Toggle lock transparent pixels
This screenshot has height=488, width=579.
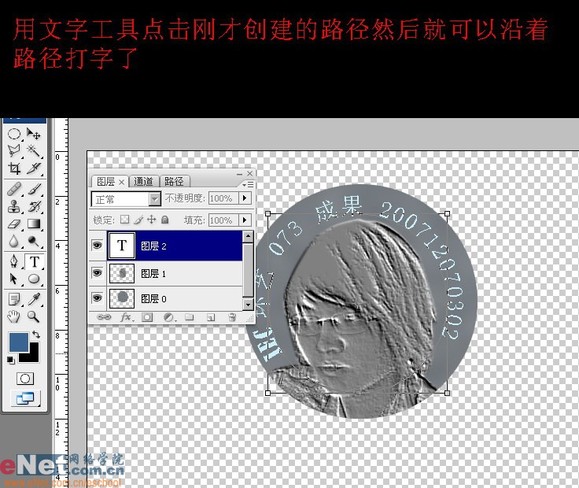(125, 220)
